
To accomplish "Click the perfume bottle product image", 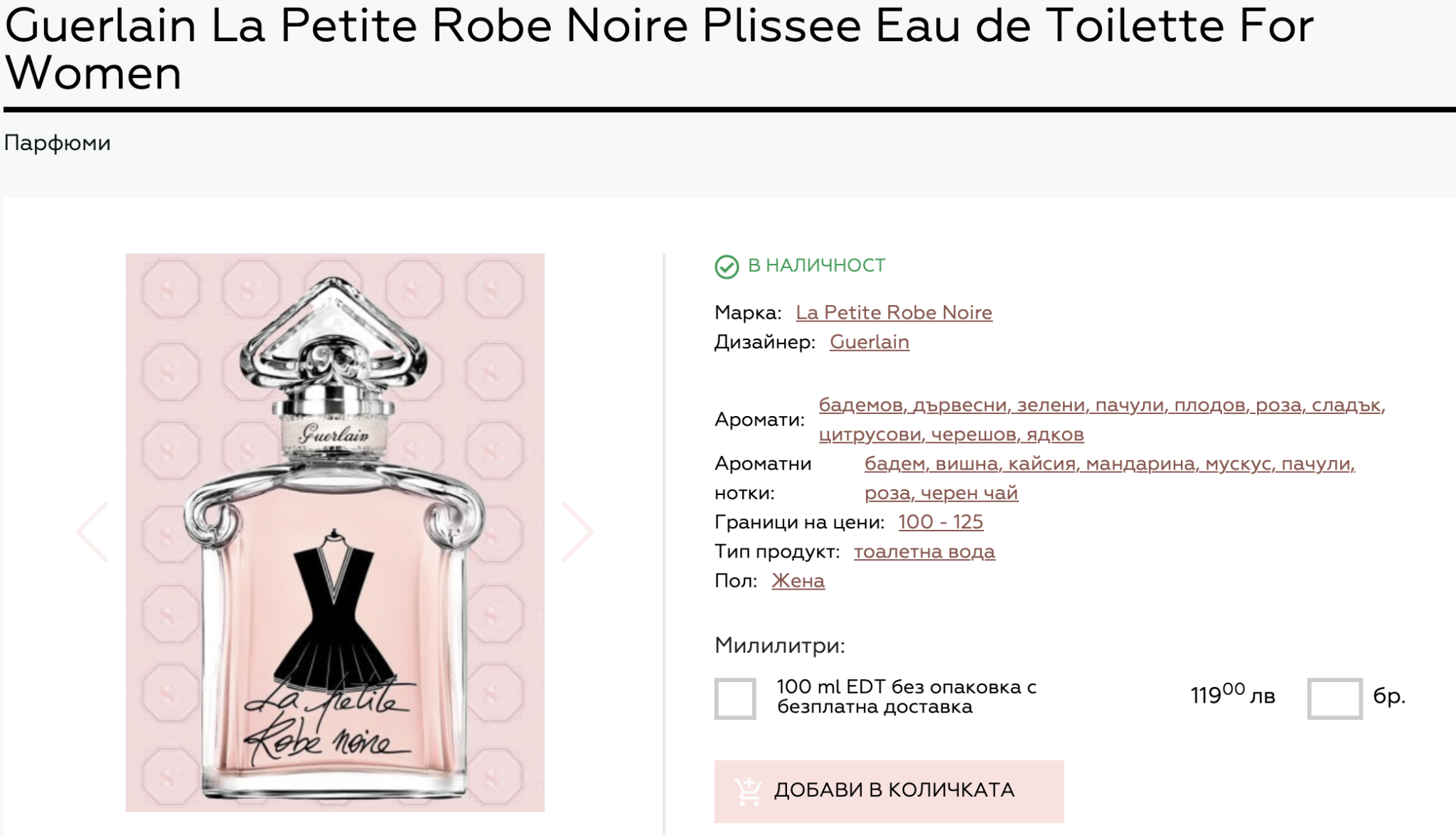I will tap(335, 532).
